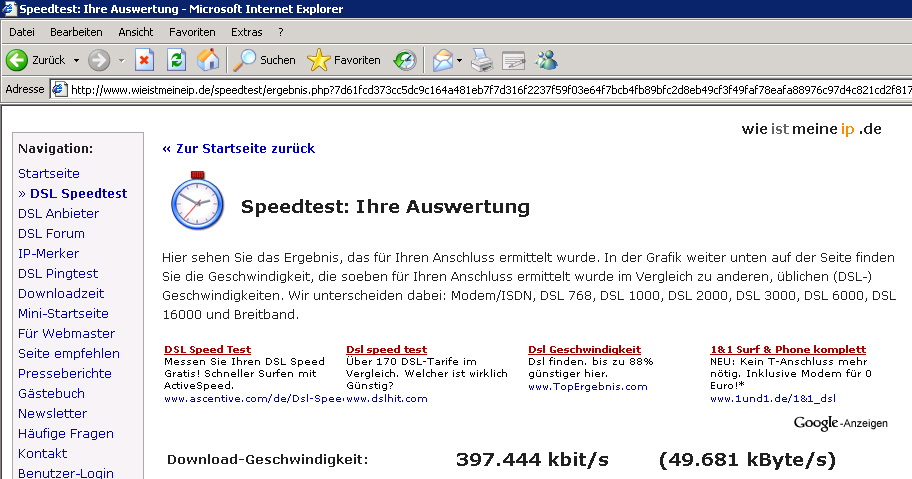Click the Dsl Geschwindigkeit ad headline
912x479 pixels.
tap(585, 349)
